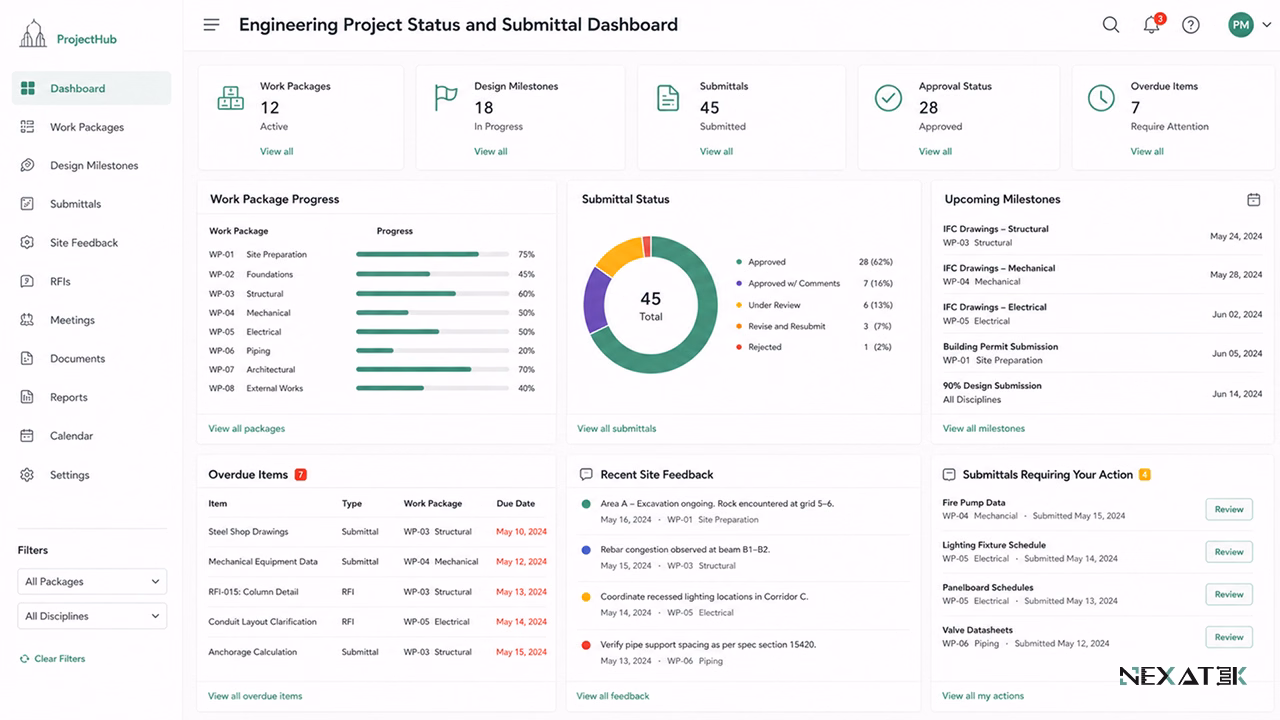This screenshot has width=1280, height=720.
Task: Click the Clear Filters refresh icon
Action: pos(24,659)
